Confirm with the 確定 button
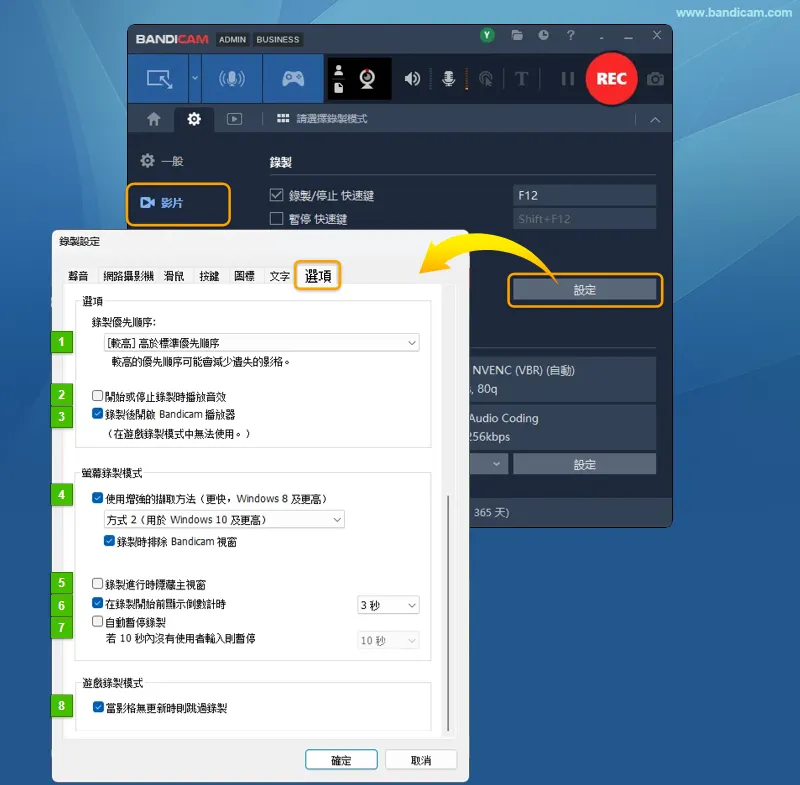The height and width of the screenshot is (785, 800). point(341,760)
